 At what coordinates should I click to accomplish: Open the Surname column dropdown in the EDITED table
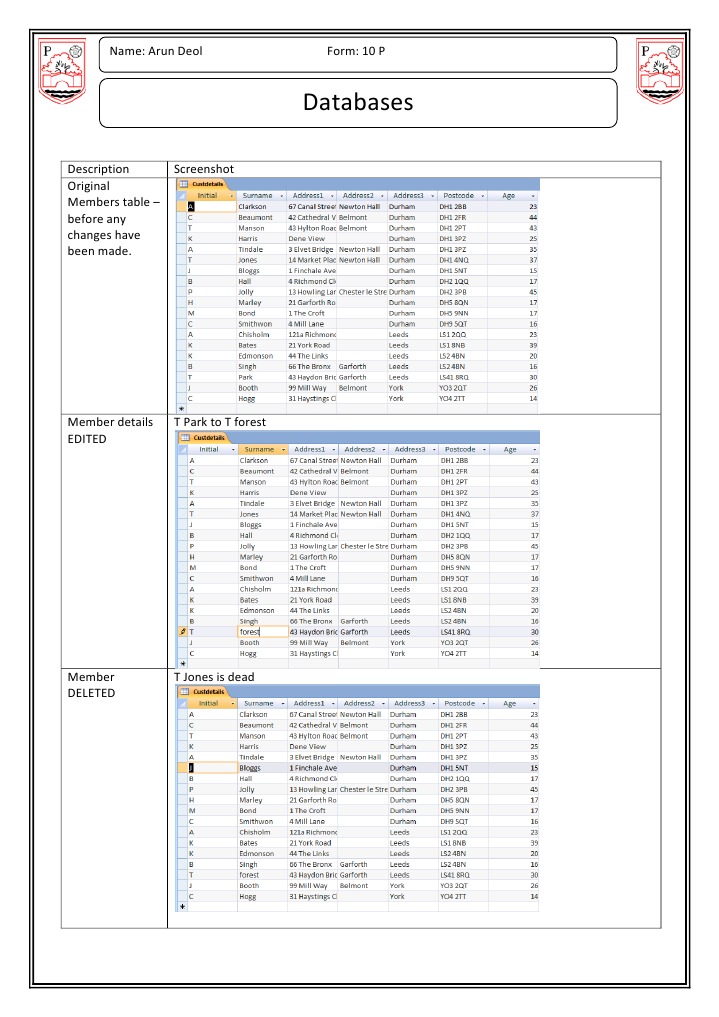coord(283,449)
